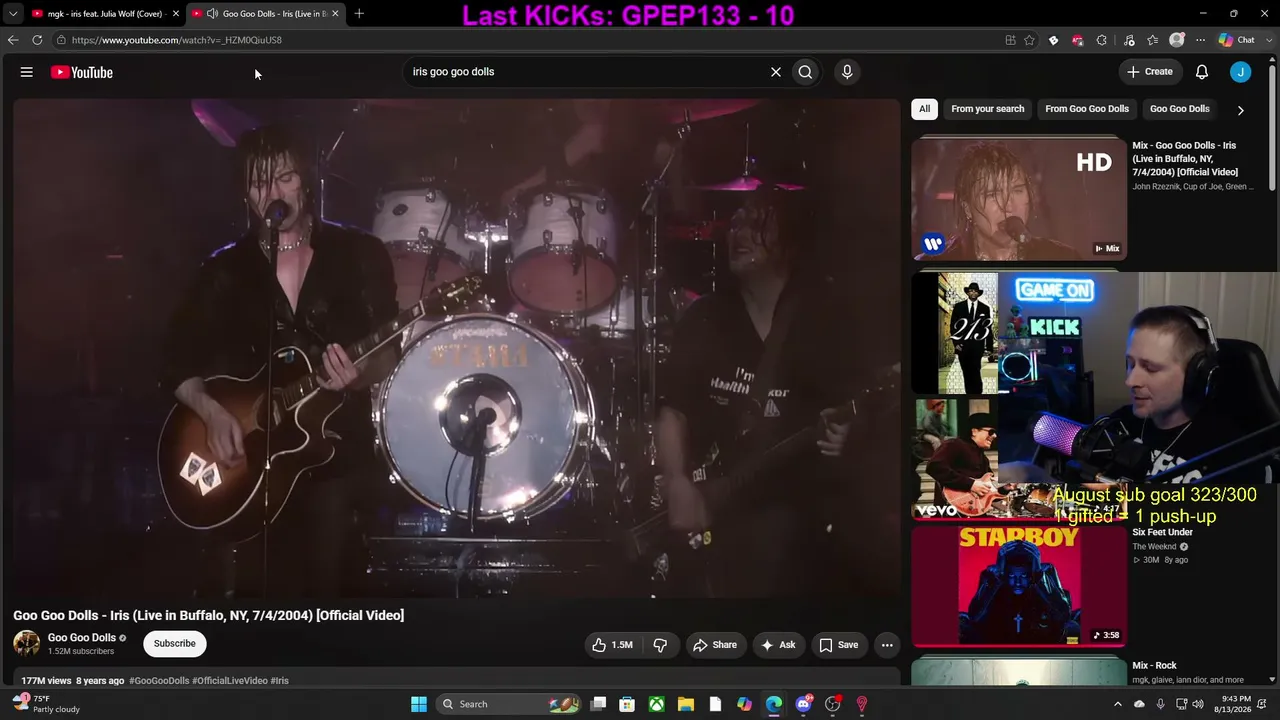The height and width of the screenshot is (720, 1280).
Task: Open the Mix - Goo Goo Dolls Iris title
Action: click(1185, 159)
